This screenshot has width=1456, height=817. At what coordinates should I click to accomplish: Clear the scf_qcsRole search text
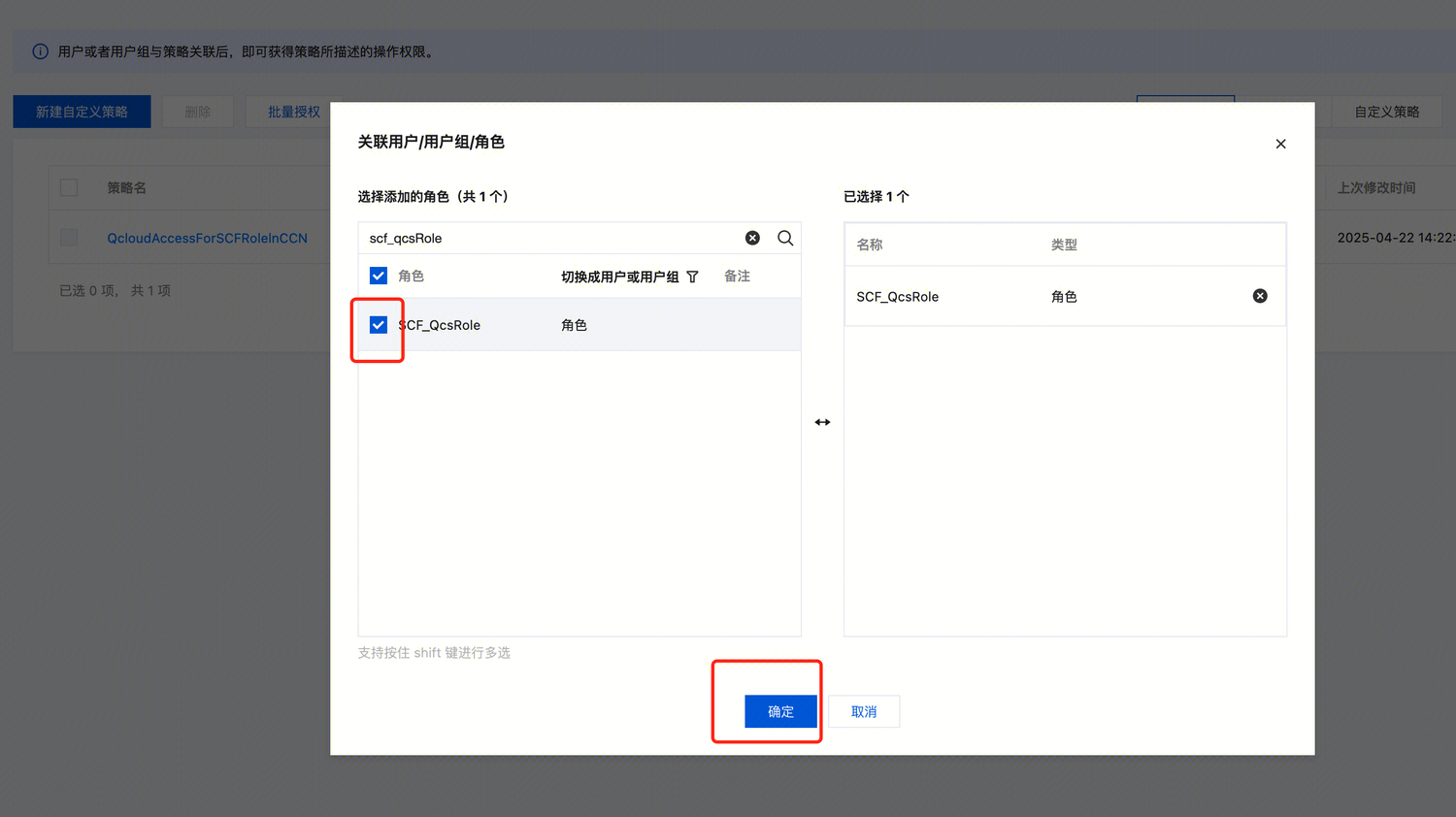click(752, 238)
